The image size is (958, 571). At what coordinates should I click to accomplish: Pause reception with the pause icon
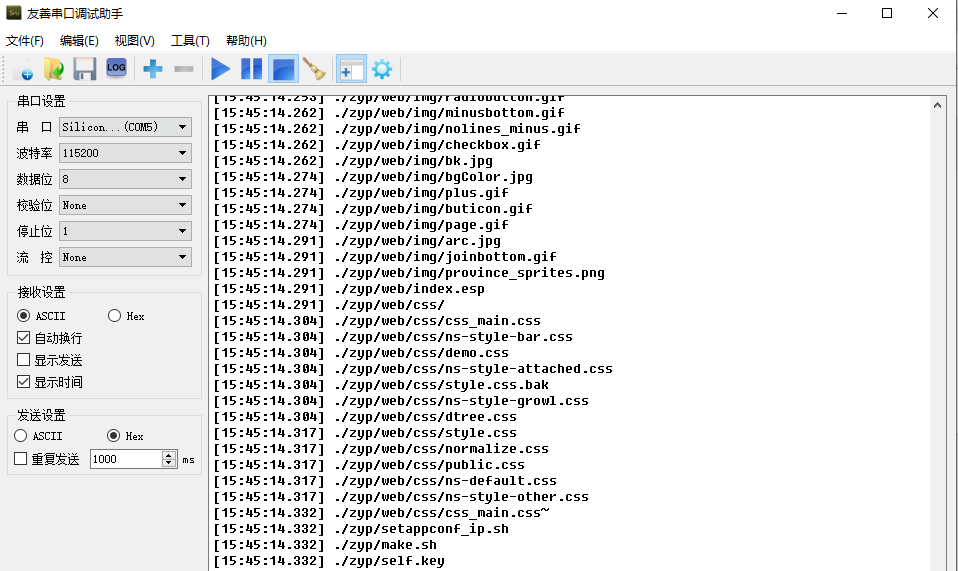(251, 69)
